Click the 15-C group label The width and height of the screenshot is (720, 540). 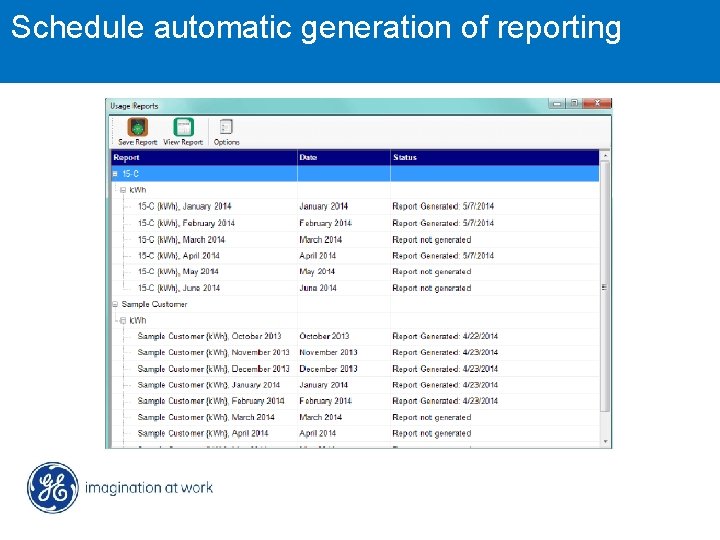[130, 174]
